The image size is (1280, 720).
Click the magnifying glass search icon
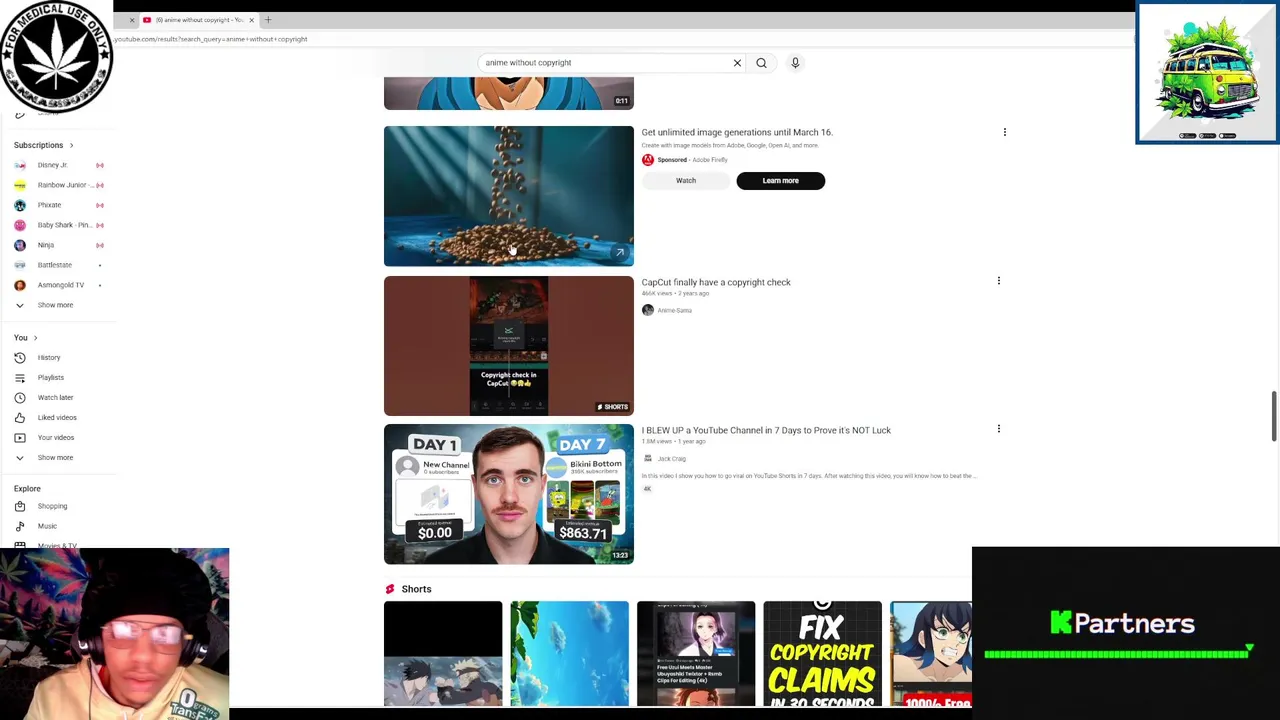click(761, 63)
